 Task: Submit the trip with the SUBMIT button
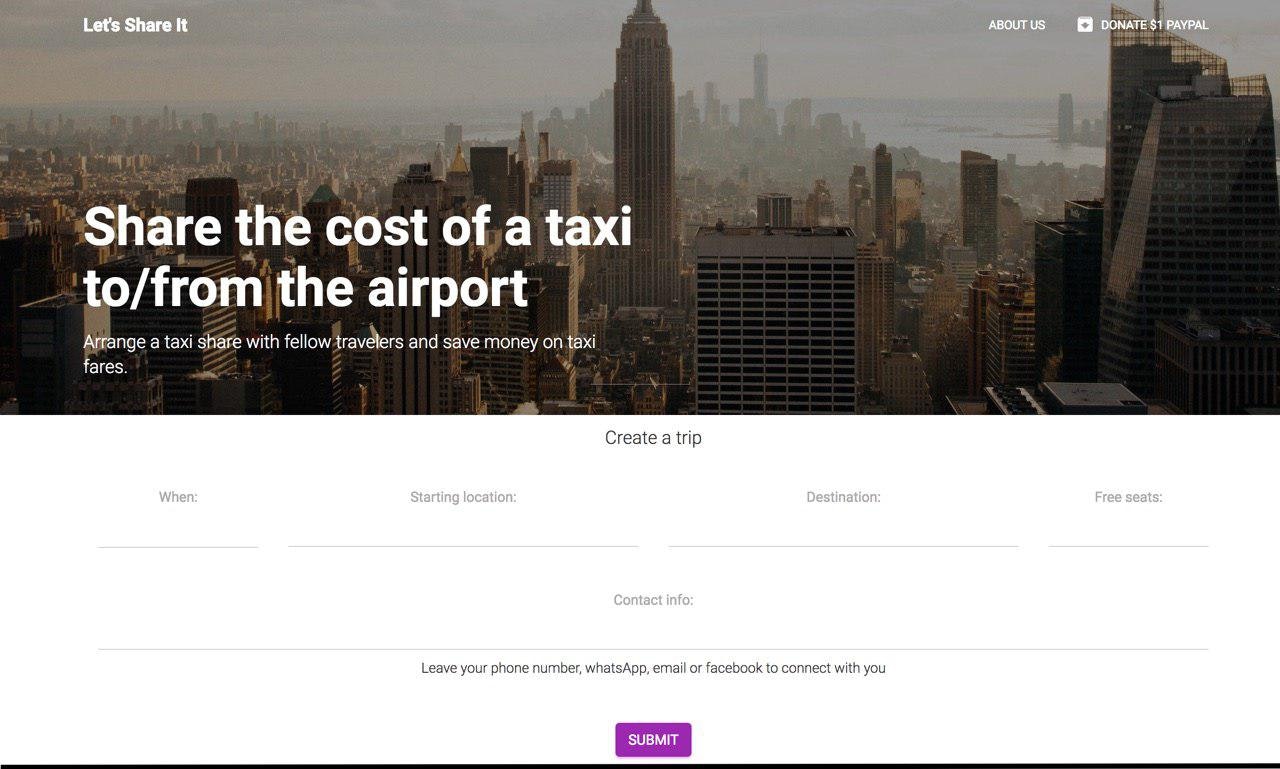pos(653,740)
